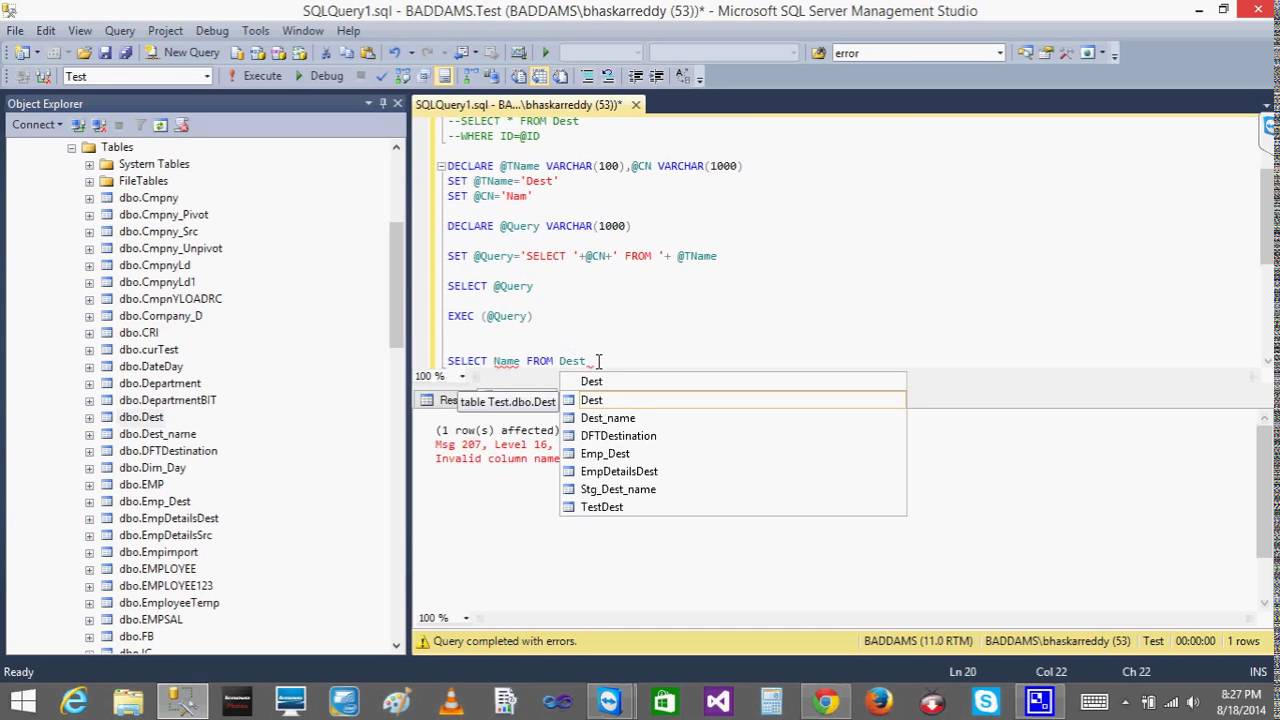Click the Object Explorer scrollbar down arrow
Viewport: 1280px width, 720px height.
[396, 645]
